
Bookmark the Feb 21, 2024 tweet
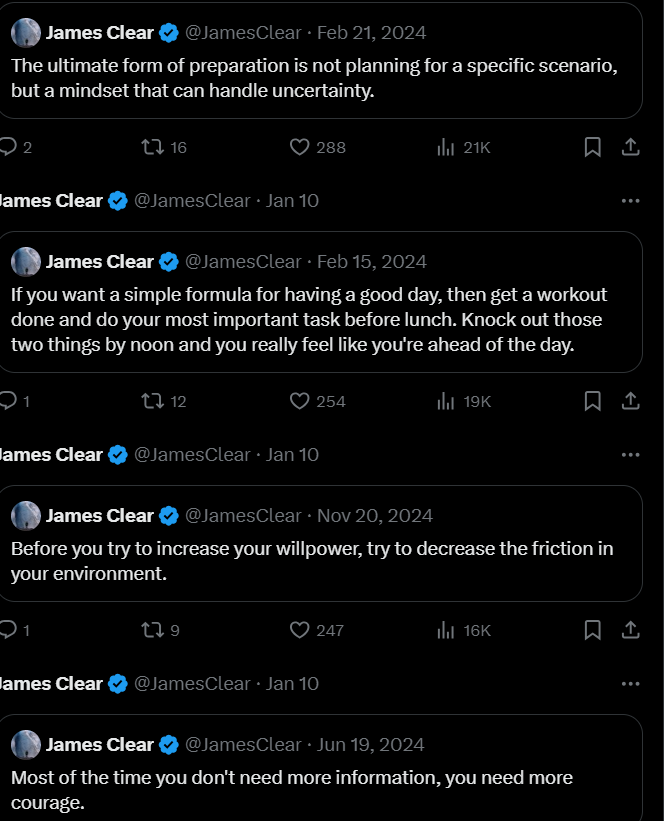click(x=592, y=147)
